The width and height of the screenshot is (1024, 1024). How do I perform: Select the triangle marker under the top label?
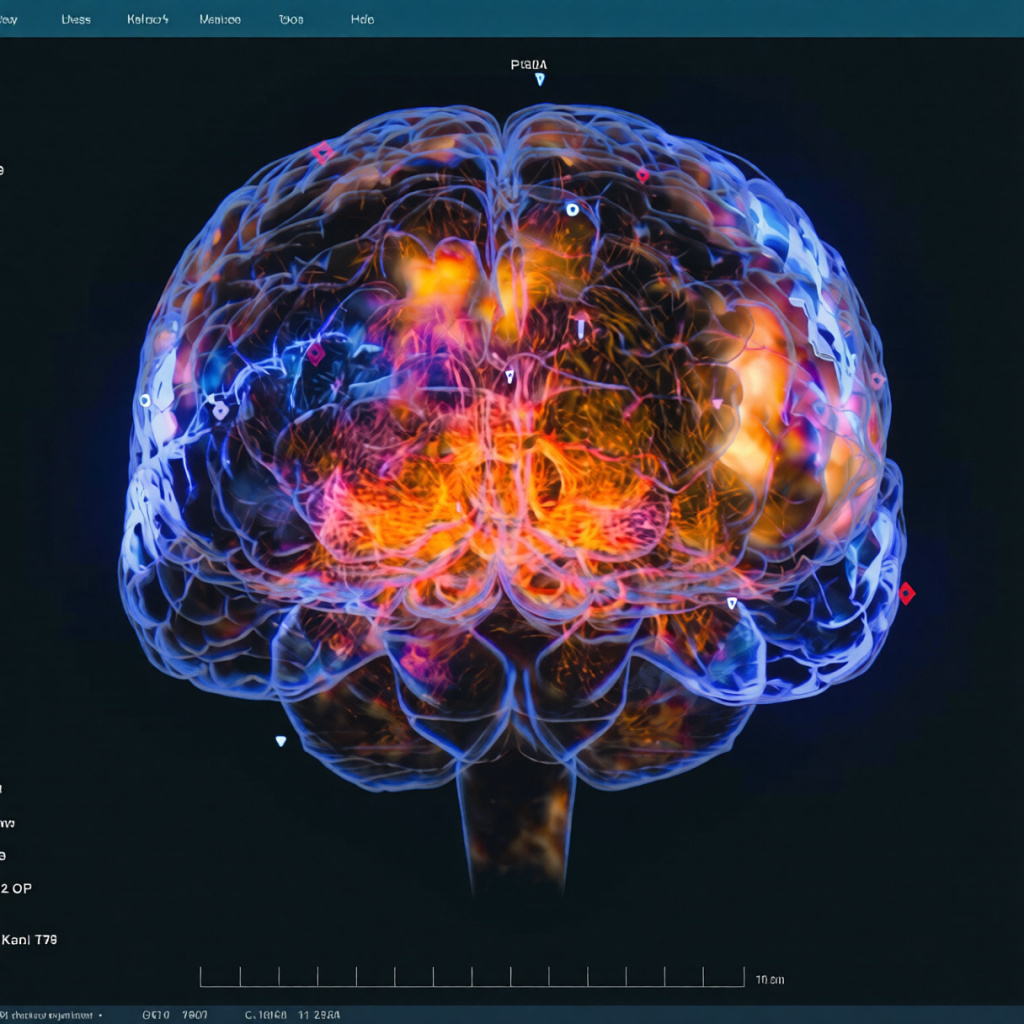[539, 80]
